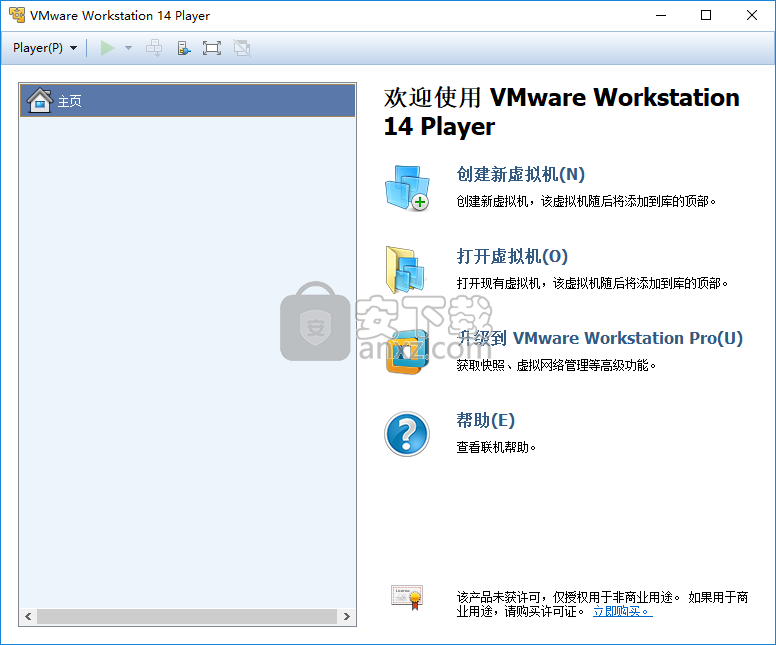Screen dimensions: 776x645
Task: Minimize the VMware Player window
Action: [x=661, y=15]
